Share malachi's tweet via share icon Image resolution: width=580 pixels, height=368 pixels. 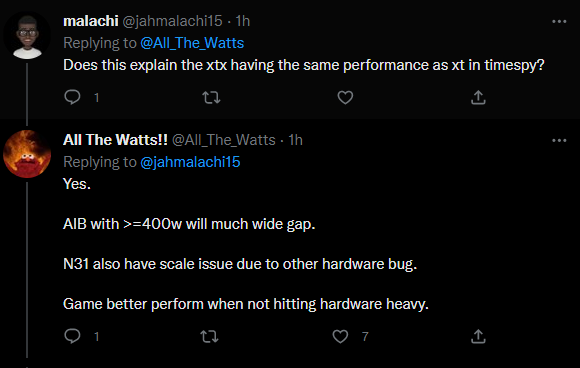pyautogui.click(x=478, y=97)
